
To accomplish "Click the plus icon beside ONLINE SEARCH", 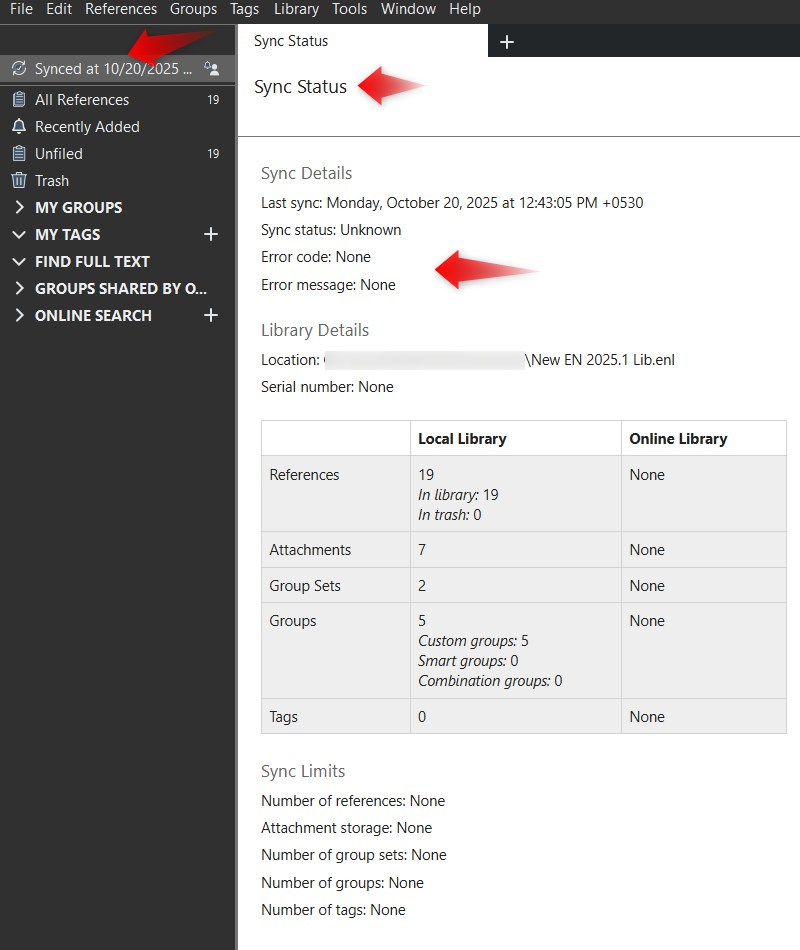I will pos(211,315).
